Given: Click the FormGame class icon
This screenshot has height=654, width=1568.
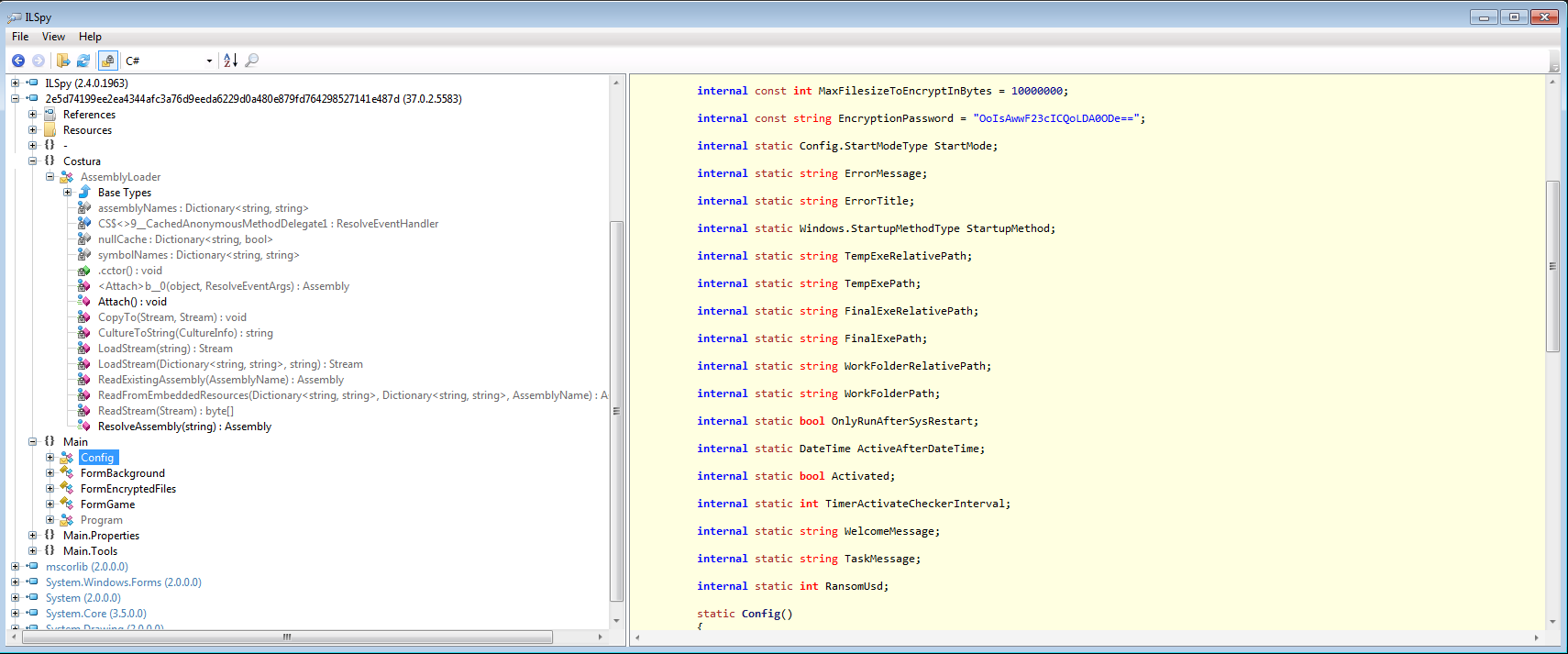Looking at the screenshot, I should pyautogui.click(x=67, y=504).
